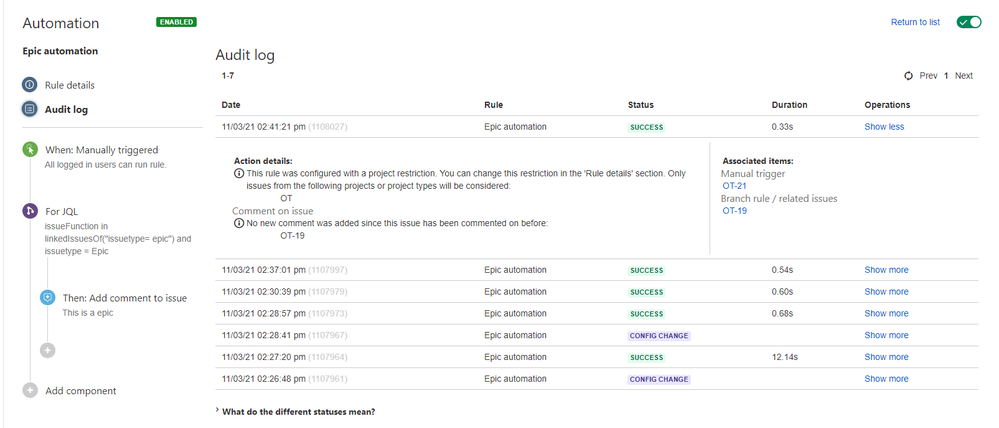This screenshot has width=999, height=428.
Task: Click the 0.33s duration value
Action: (782, 127)
